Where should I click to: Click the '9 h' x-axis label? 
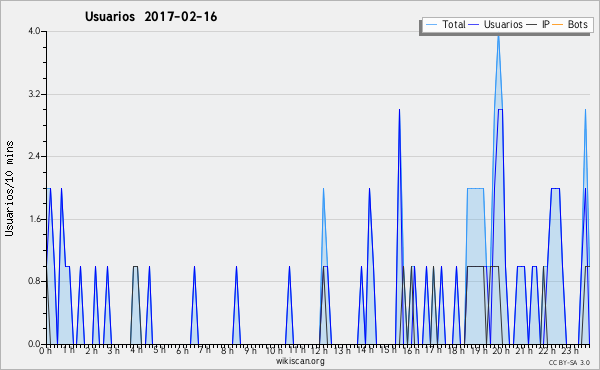pyautogui.click(x=251, y=350)
